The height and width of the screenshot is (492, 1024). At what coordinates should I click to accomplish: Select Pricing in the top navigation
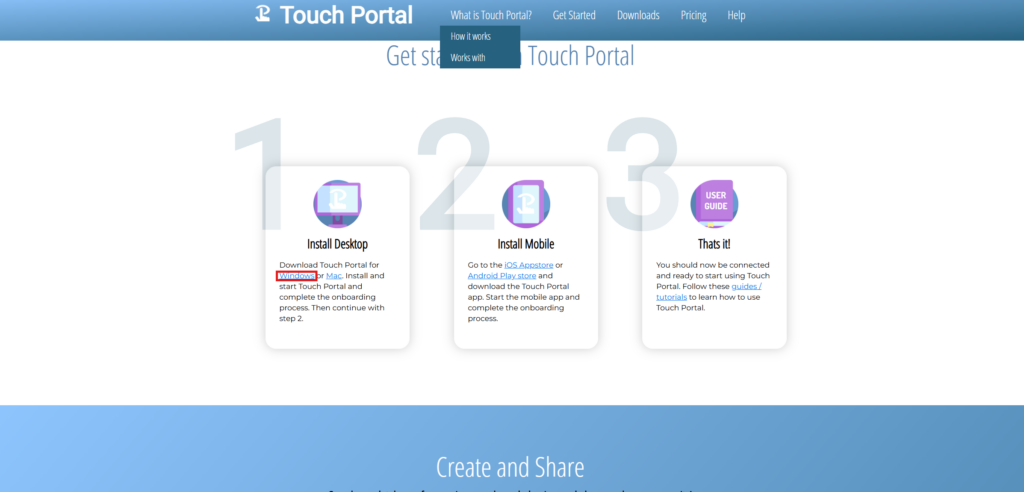pyautogui.click(x=693, y=15)
